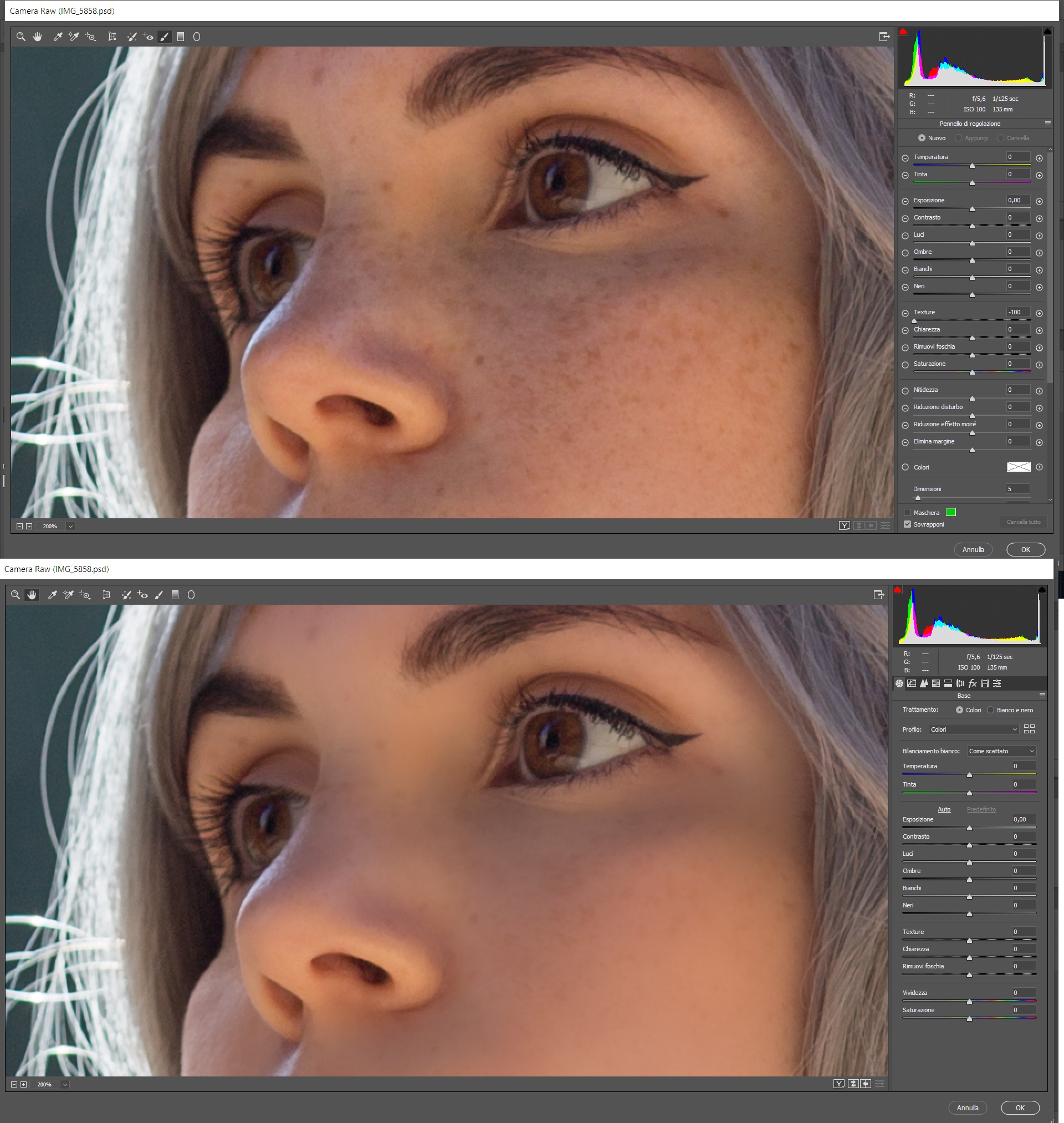Screen dimensions: 1064x1123
Task: Select the Bianco e nero treatment option
Action: 991,710
